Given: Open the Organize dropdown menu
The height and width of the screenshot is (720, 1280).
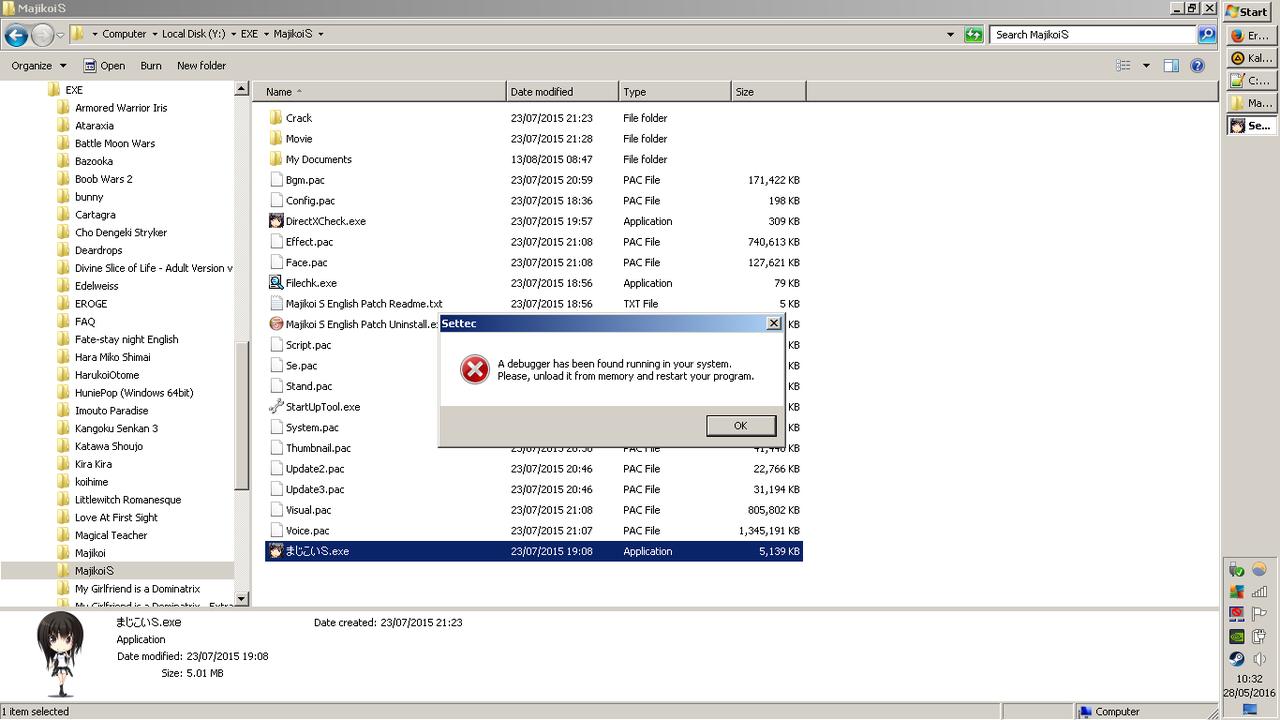Looking at the screenshot, I should pyautogui.click(x=39, y=66).
